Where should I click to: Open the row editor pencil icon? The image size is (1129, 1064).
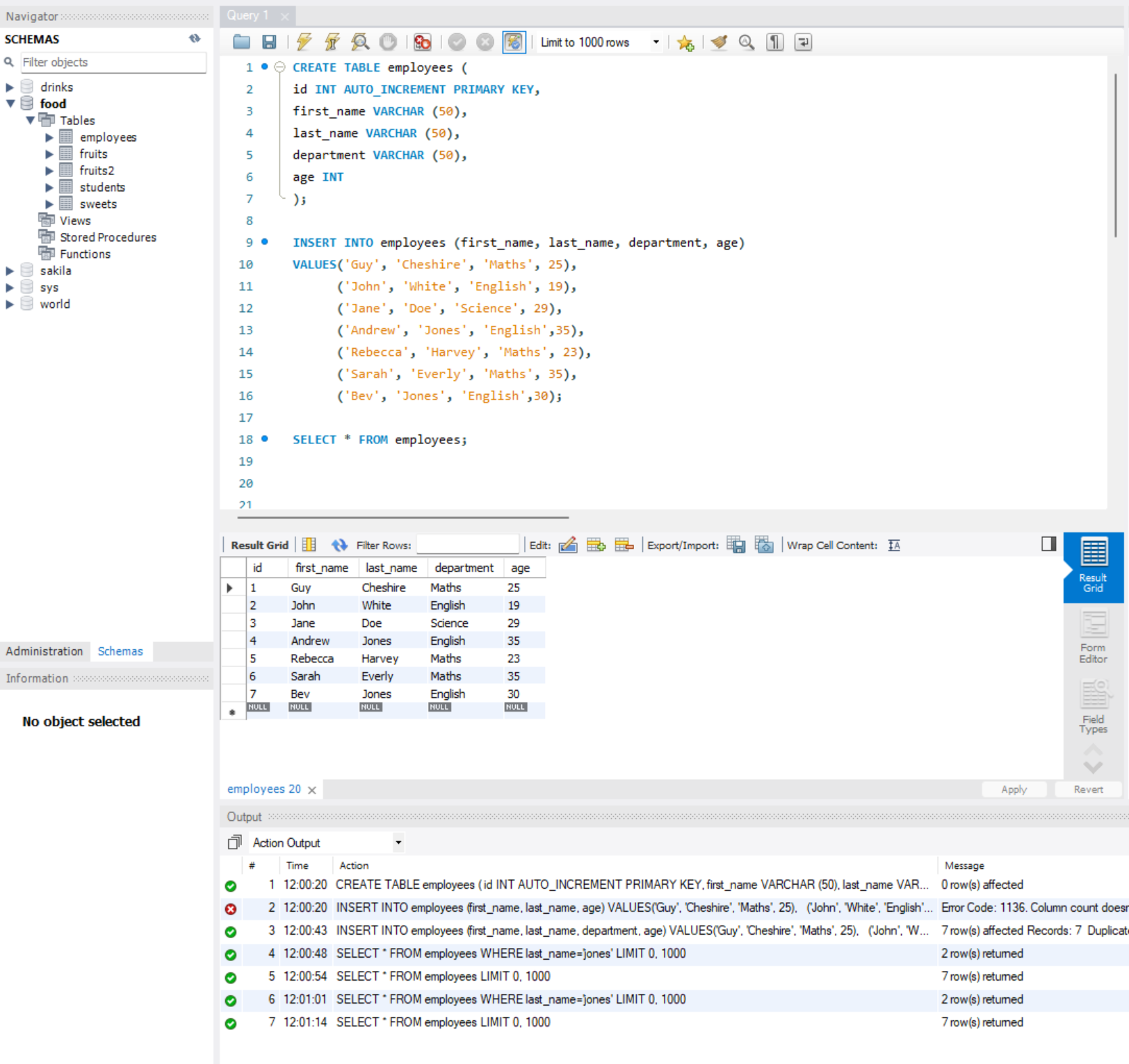[568, 545]
